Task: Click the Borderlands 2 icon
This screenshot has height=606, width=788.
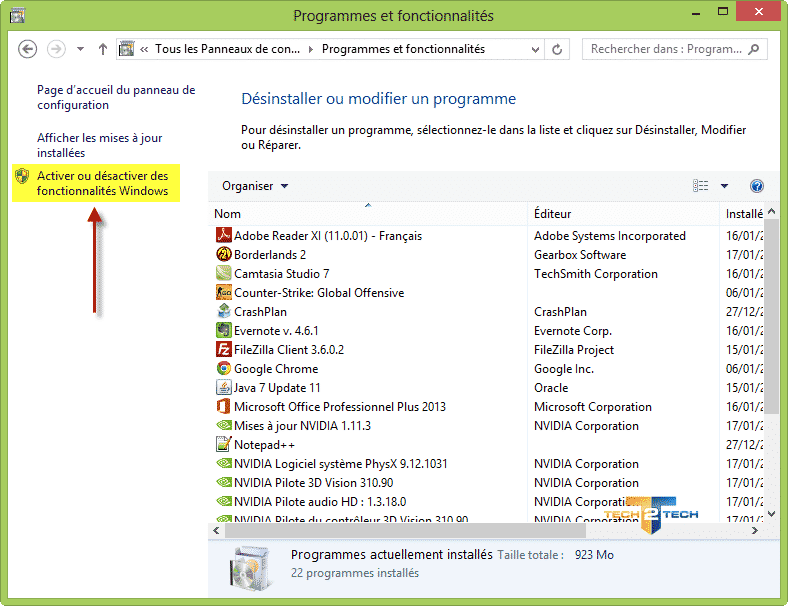Action: (x=224, y=254)
